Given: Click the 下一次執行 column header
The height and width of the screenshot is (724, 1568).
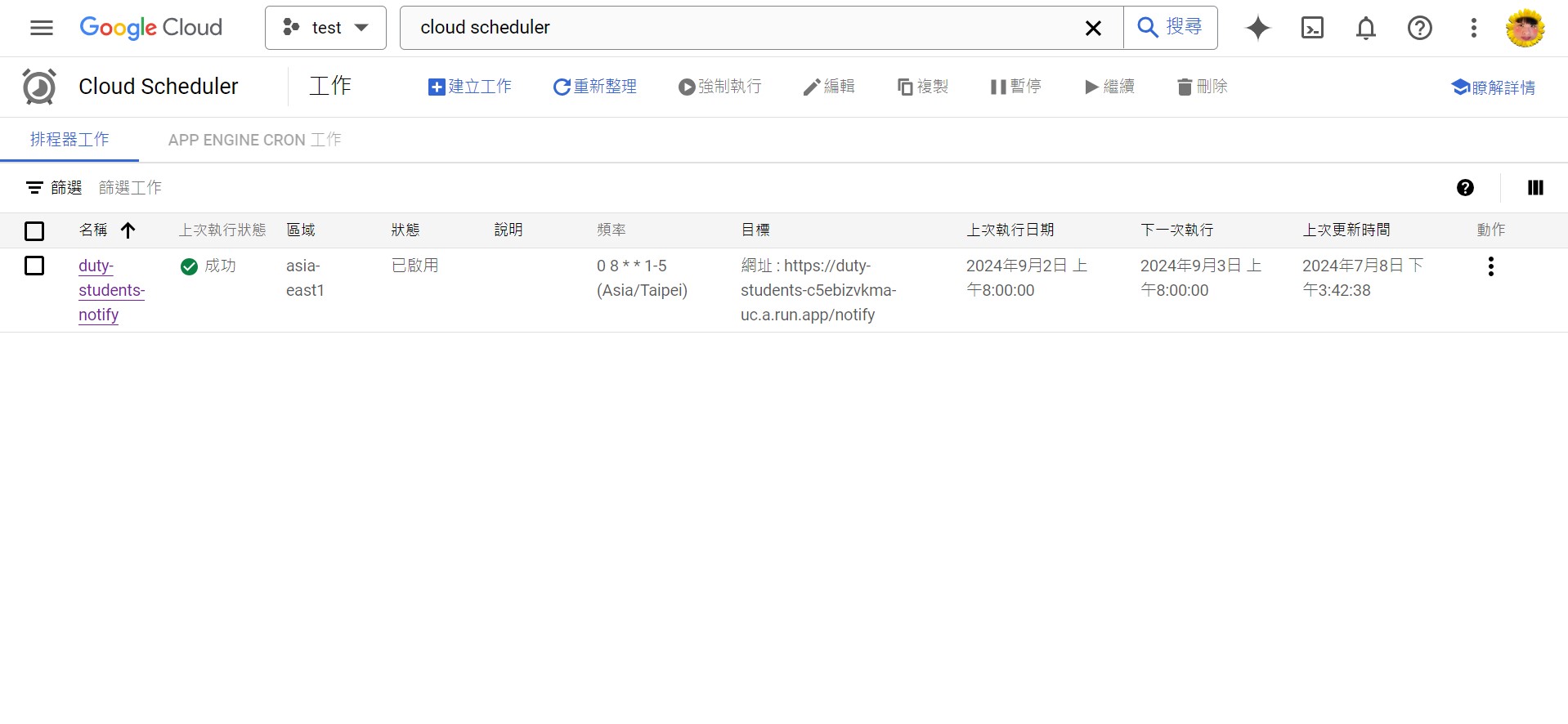Looking at the screenshot, I should click(x=1177, y=230).
